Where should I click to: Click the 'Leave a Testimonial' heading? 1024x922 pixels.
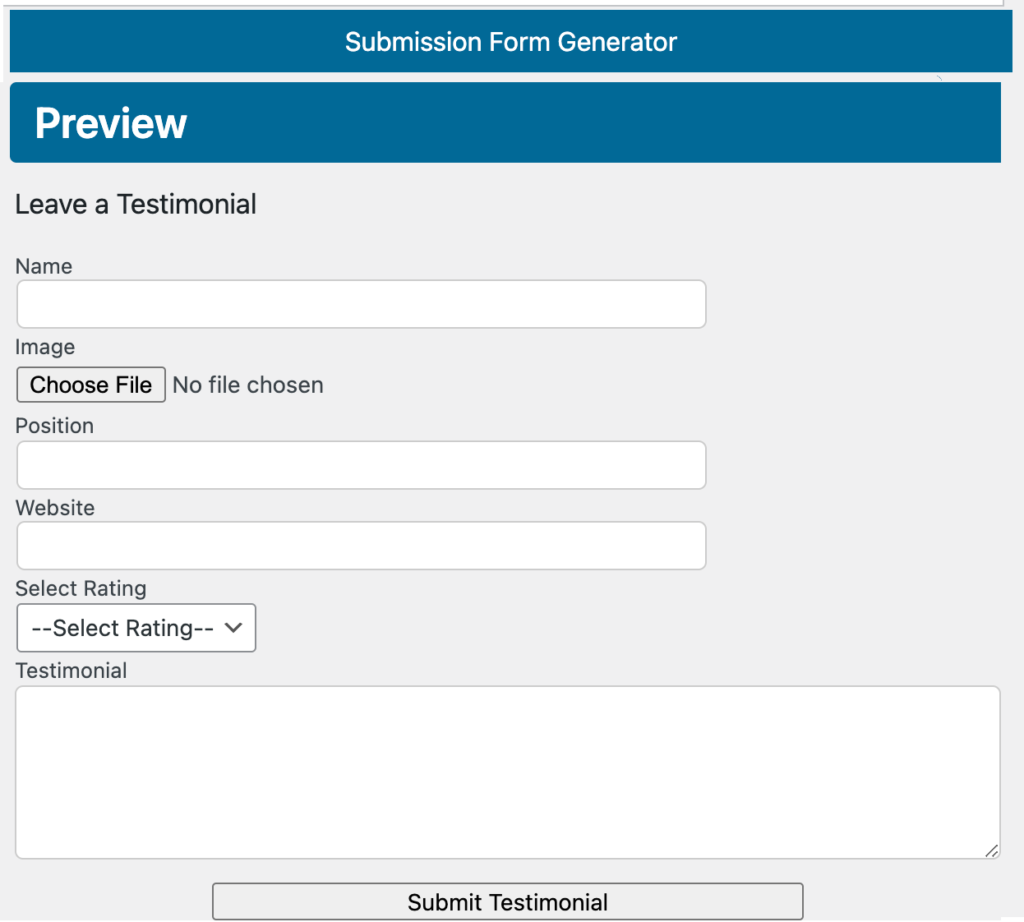coord(136,204)
